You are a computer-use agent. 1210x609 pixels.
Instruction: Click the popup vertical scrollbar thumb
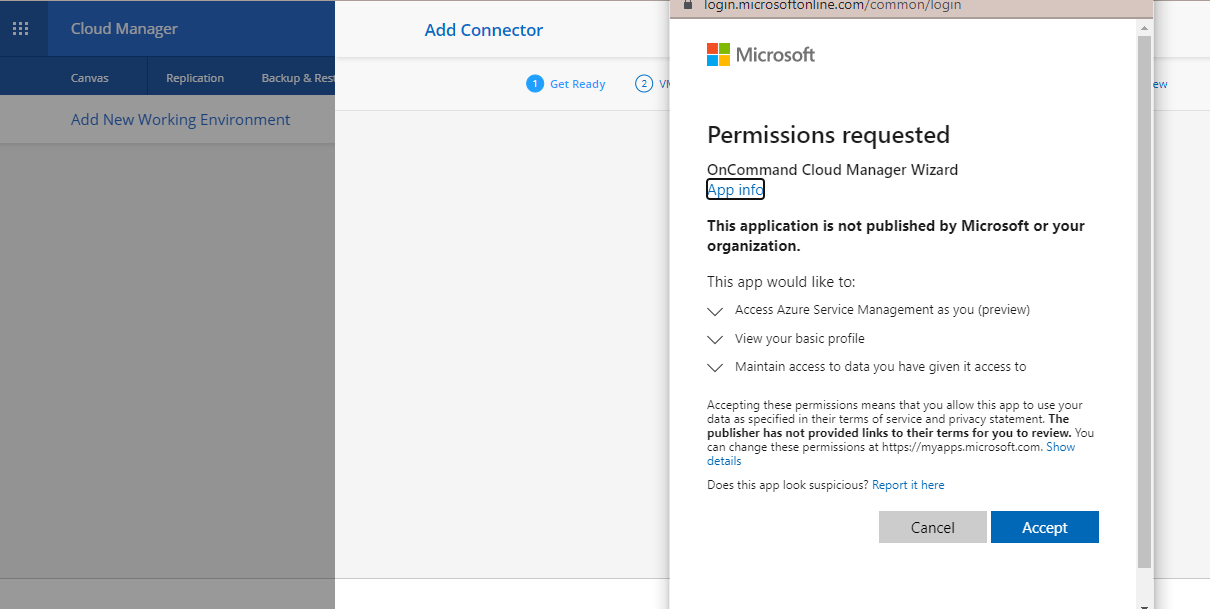[1144, 300]
